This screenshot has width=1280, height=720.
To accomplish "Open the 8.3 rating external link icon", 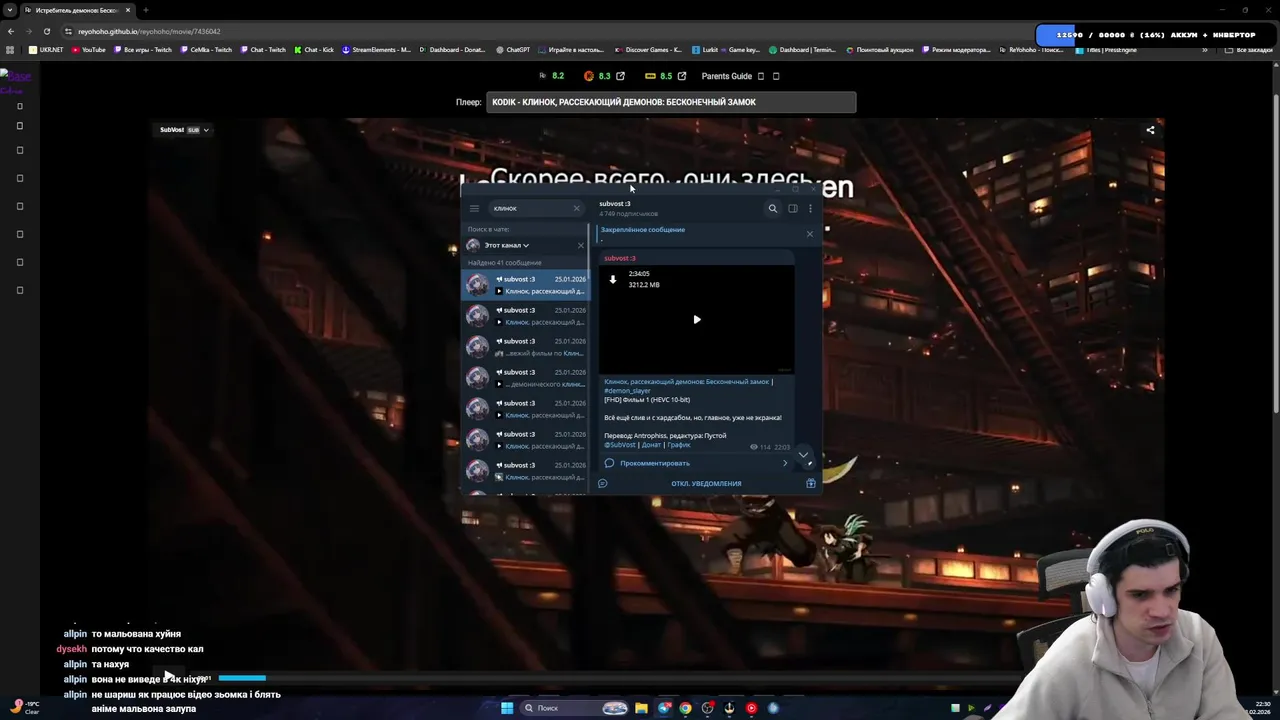I will tap(620, 76).
